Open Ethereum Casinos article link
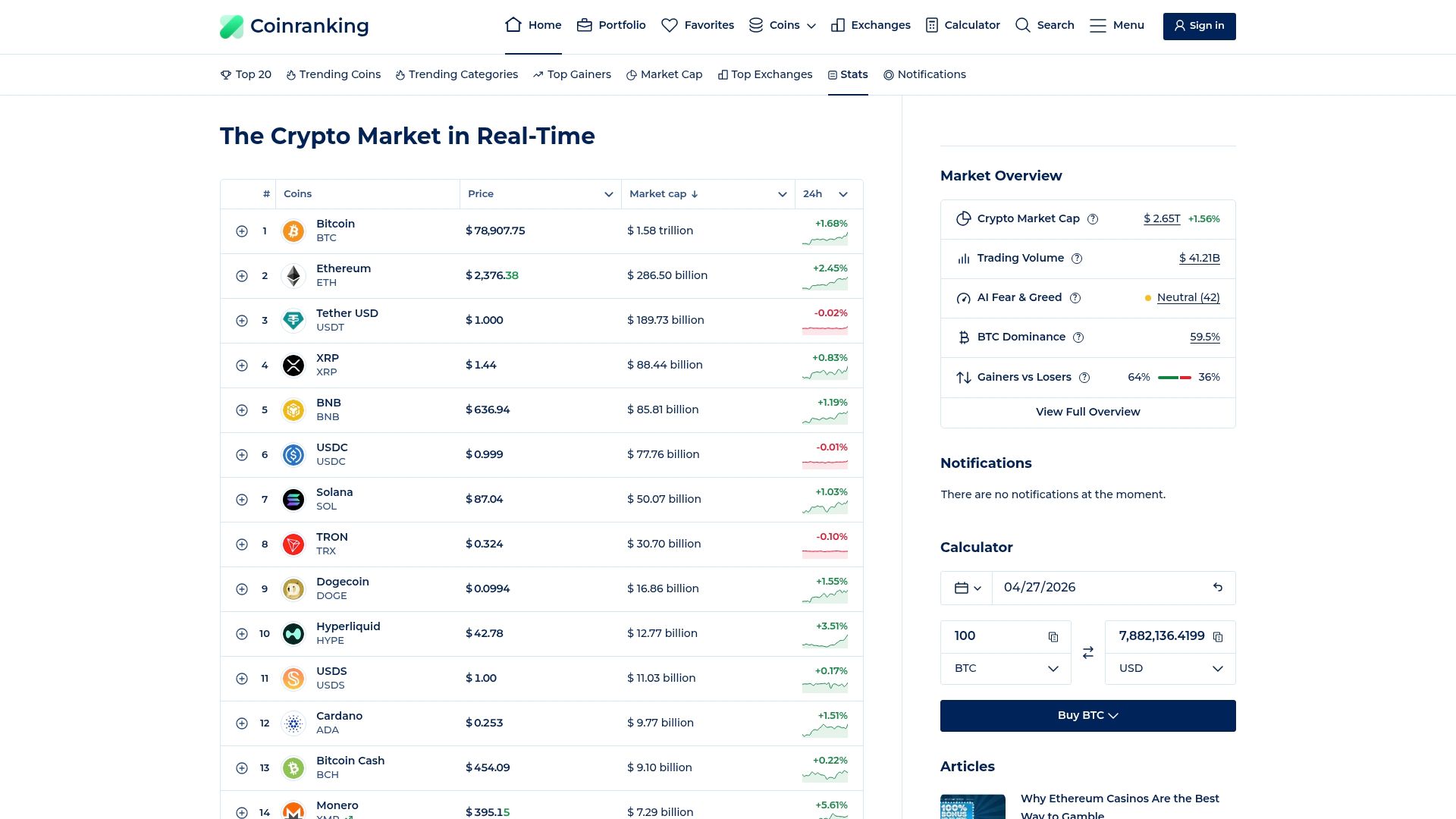 click(1120, 807)
